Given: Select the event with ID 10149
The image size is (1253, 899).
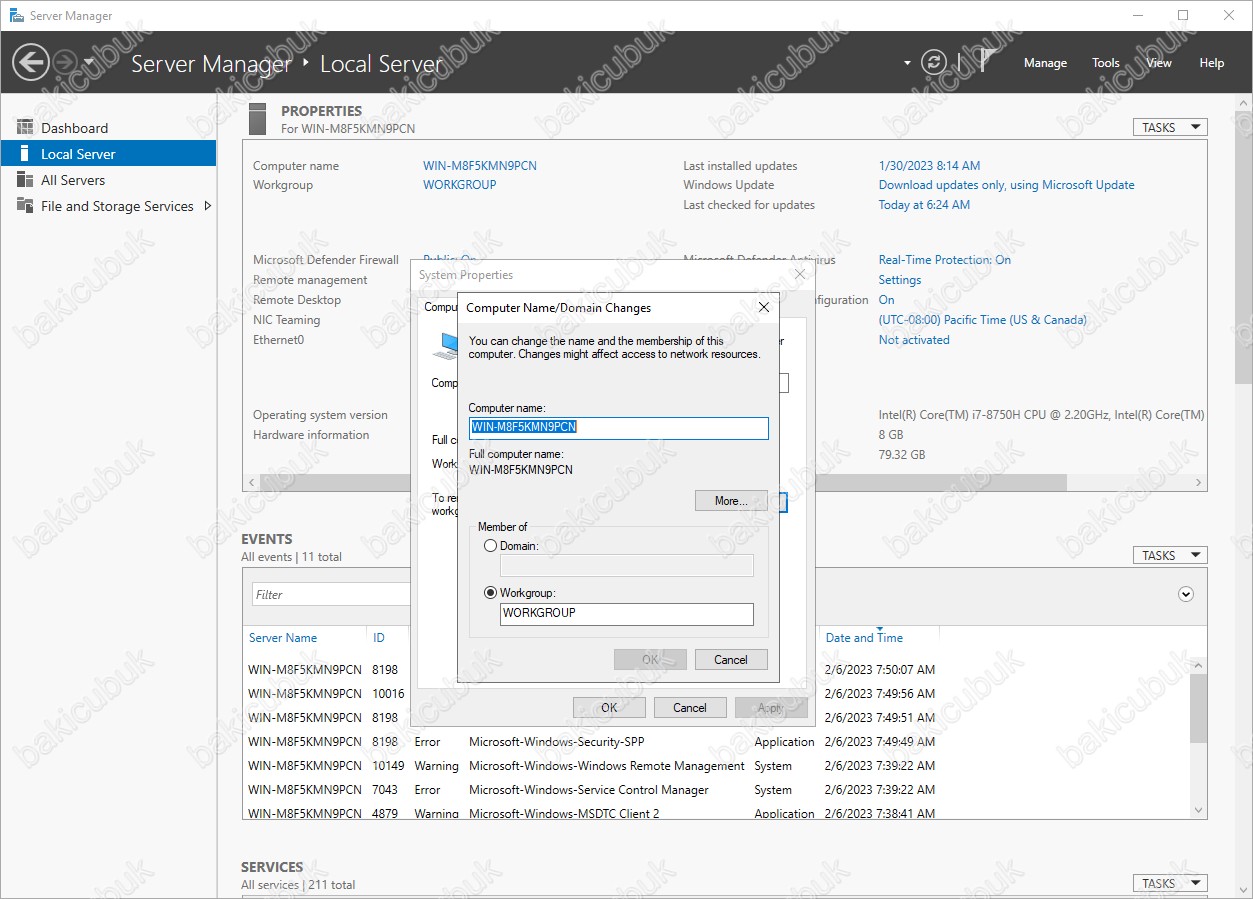Looking at the screenshot, I should point(388,766).
